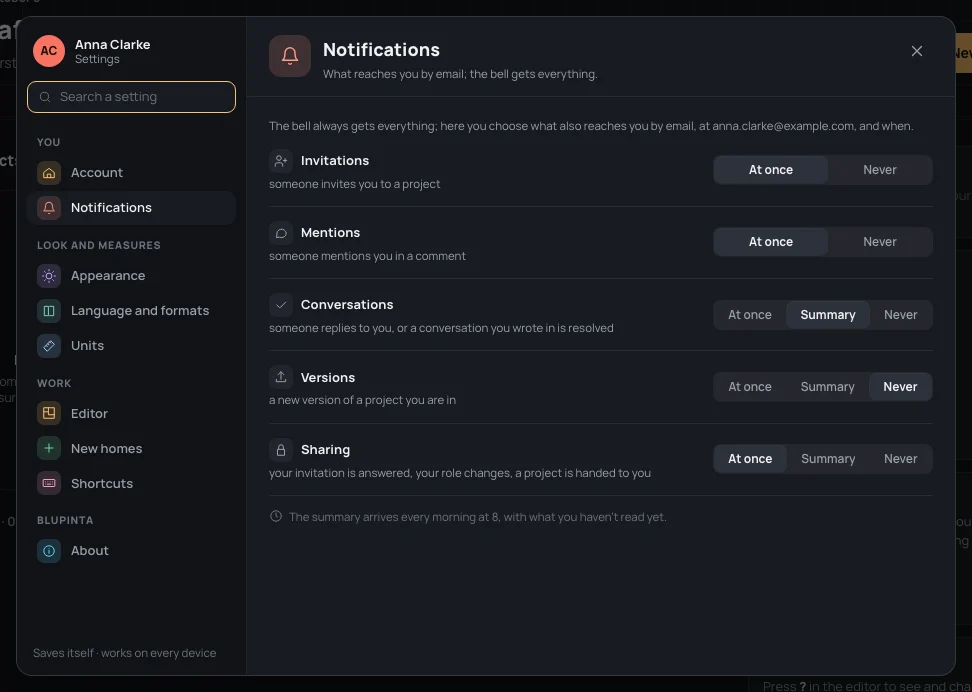
Task: Focus the Search a setting field
Action: coord(131,97)
